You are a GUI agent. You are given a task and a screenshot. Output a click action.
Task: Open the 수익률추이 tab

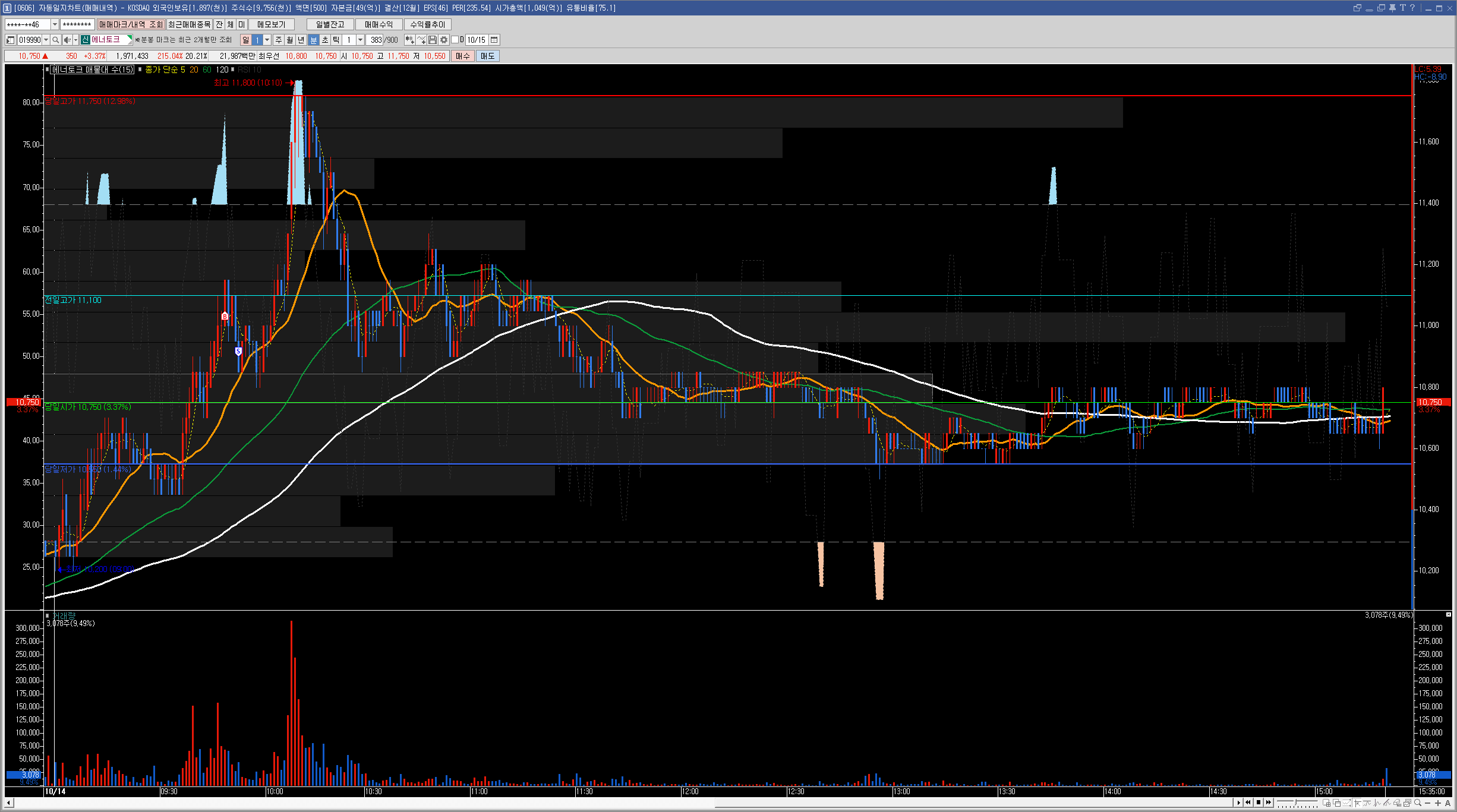(427, 24)
